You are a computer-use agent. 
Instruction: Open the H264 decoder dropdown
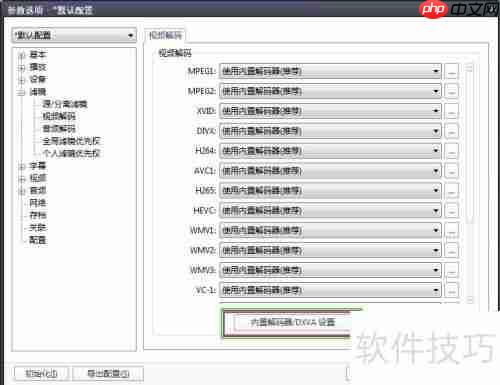330,151
